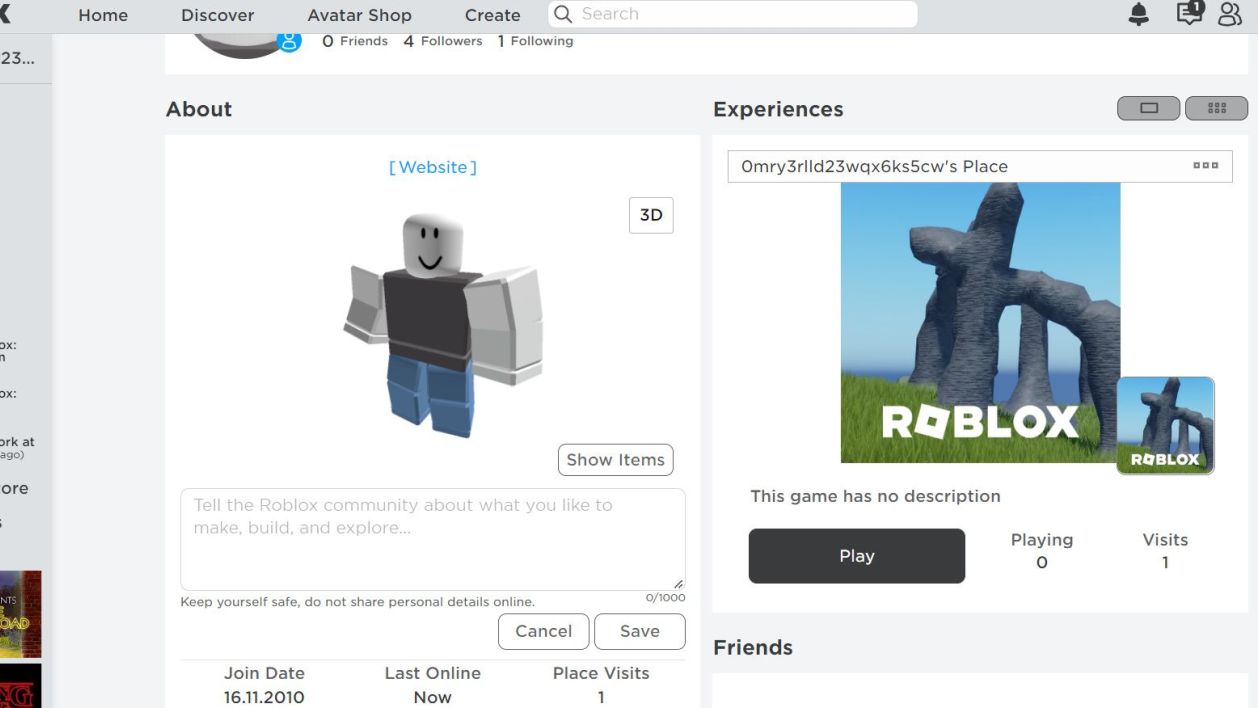The width and height of the screenshot is (1258, 708).
Task: Click the Playing count label
Action: [1042, 540]
